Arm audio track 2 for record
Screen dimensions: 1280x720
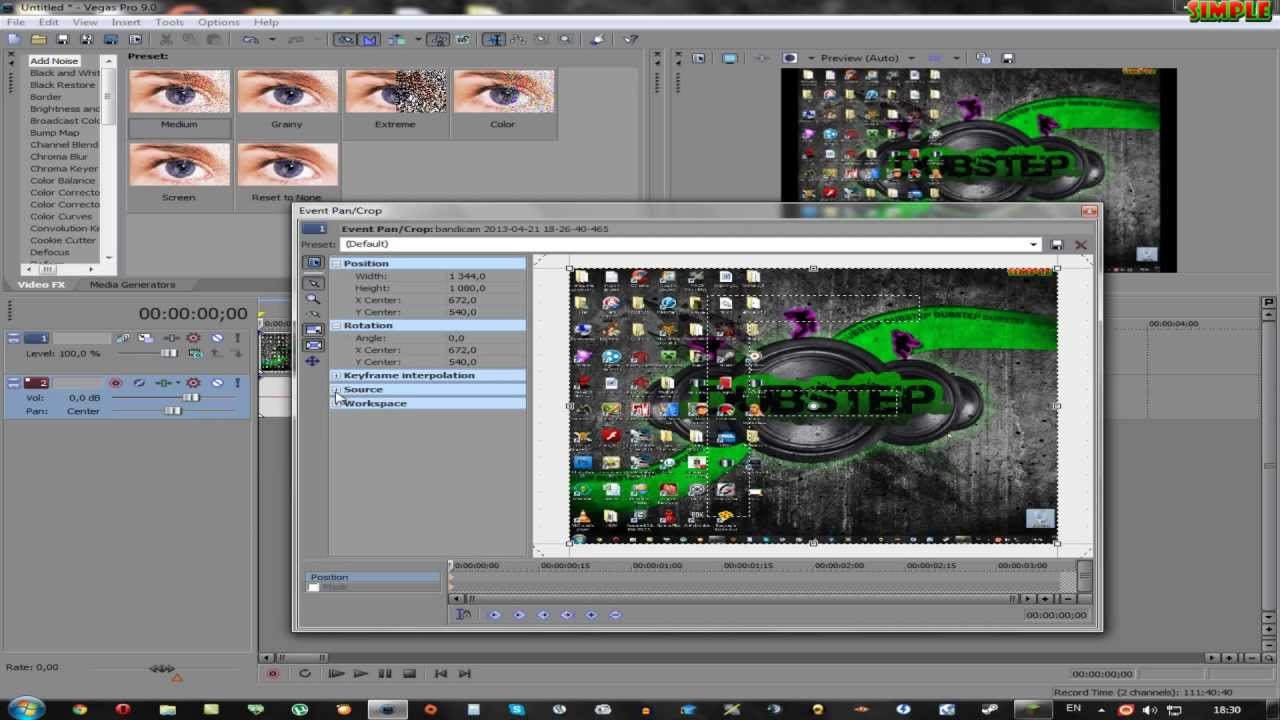point(115,383)
